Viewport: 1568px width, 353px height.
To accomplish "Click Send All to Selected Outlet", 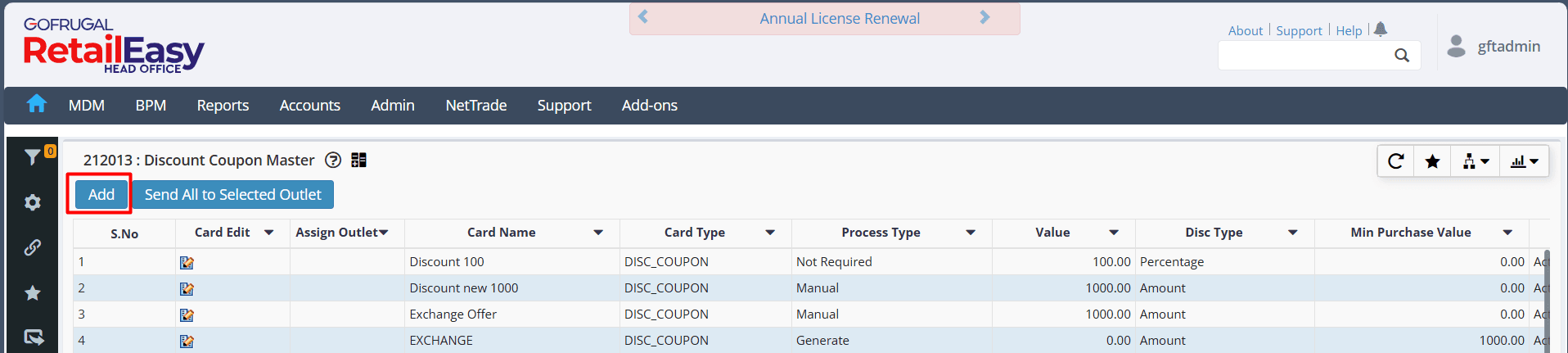I will tap(233, 195).
